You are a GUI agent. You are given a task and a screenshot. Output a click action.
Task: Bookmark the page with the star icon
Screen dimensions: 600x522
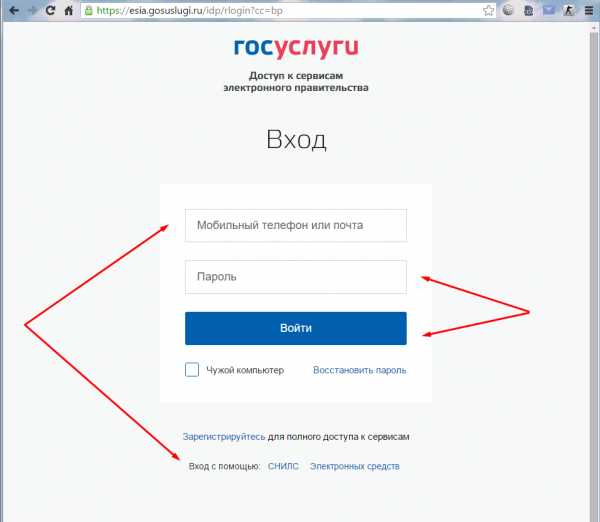point(488,10)
